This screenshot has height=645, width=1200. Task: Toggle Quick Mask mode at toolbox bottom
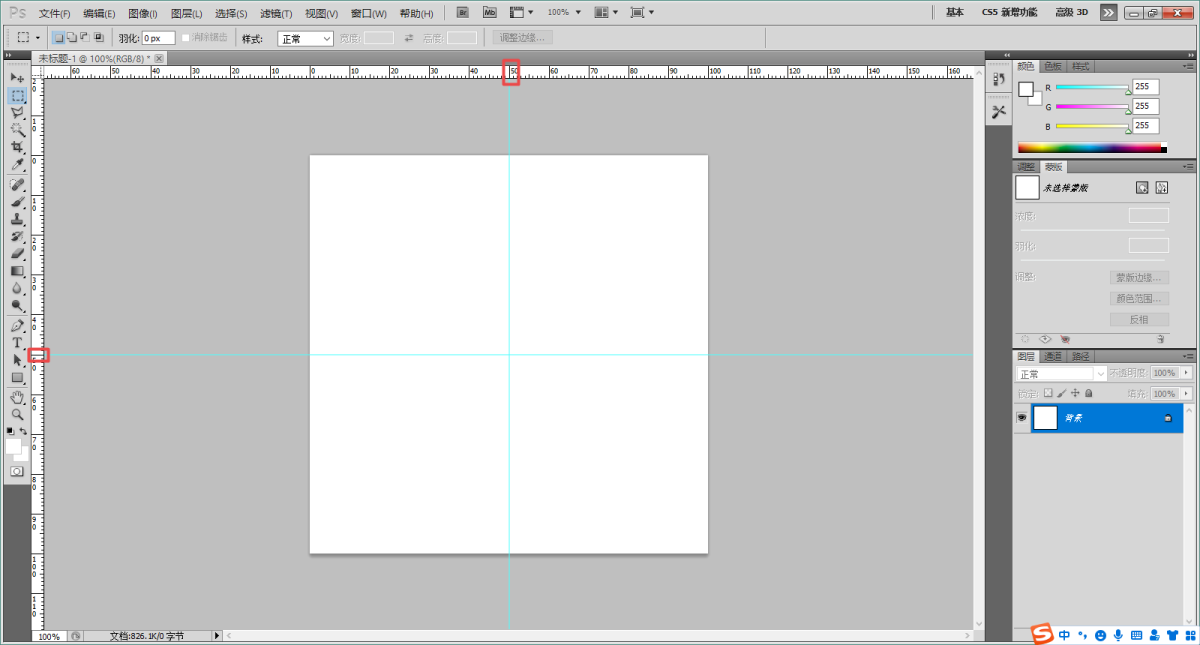17,470
